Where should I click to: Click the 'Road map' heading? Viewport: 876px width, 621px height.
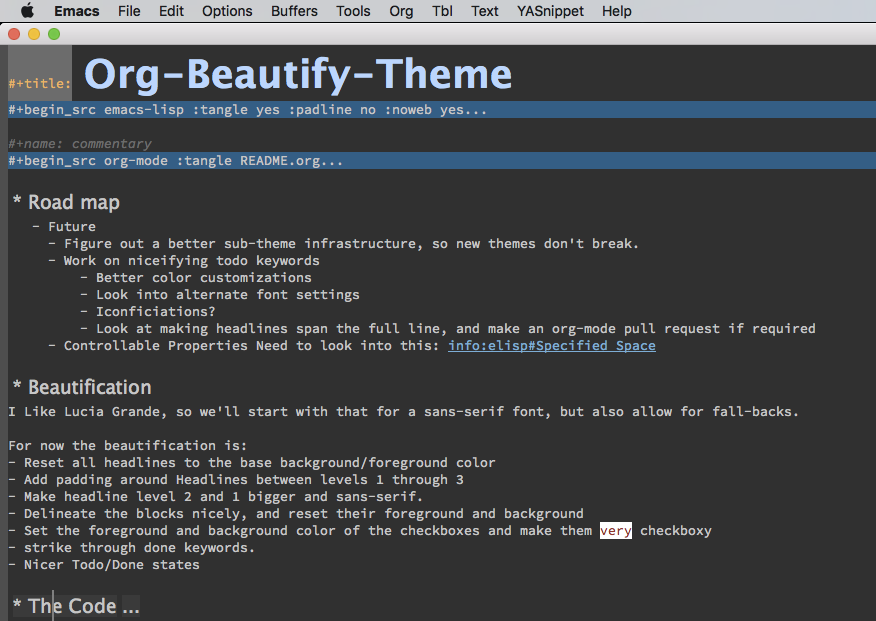click(74, 202)
